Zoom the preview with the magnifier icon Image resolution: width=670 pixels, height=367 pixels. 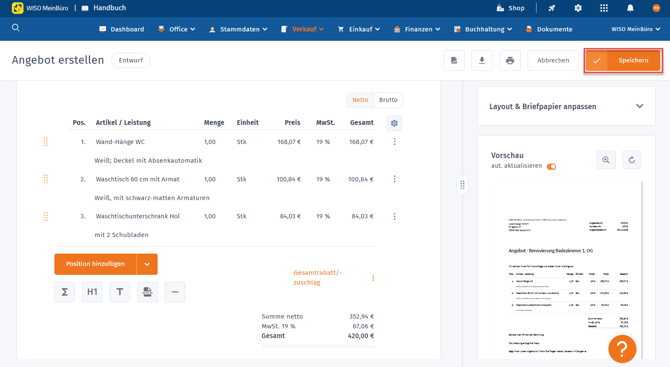coord(606,160)
